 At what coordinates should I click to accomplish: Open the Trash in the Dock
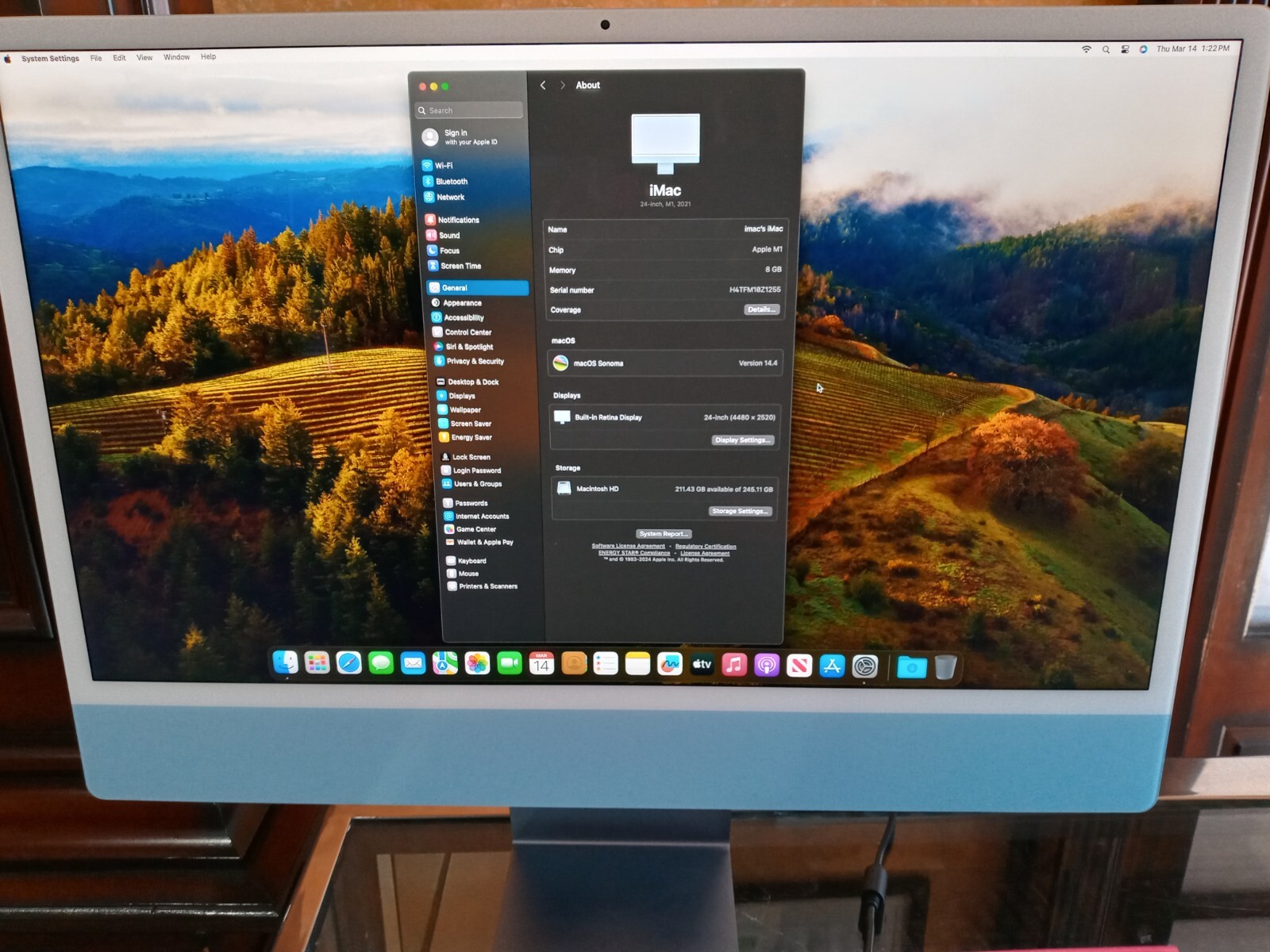click(x=945, y=666)
